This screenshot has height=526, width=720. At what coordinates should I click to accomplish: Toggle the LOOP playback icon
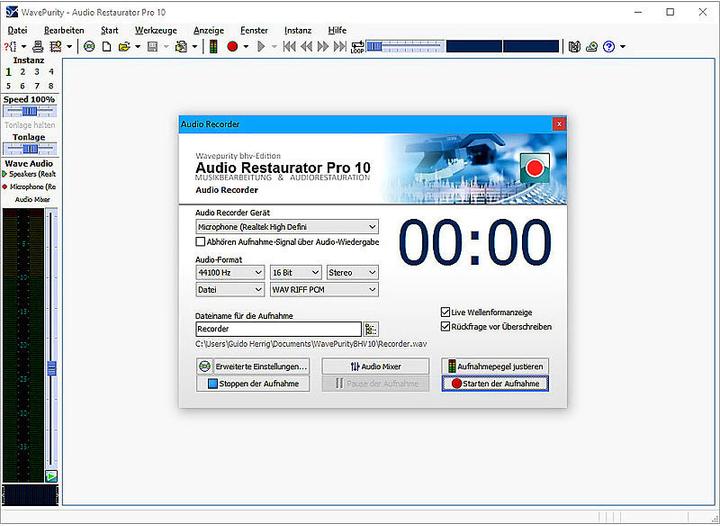coord(357,46)
